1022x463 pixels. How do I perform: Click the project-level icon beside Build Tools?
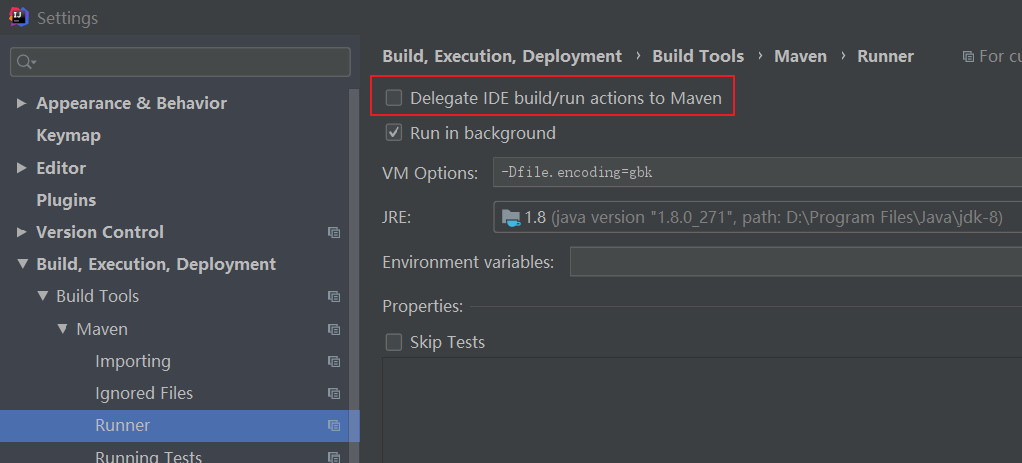pyautogui.click(x=334, y=297)
